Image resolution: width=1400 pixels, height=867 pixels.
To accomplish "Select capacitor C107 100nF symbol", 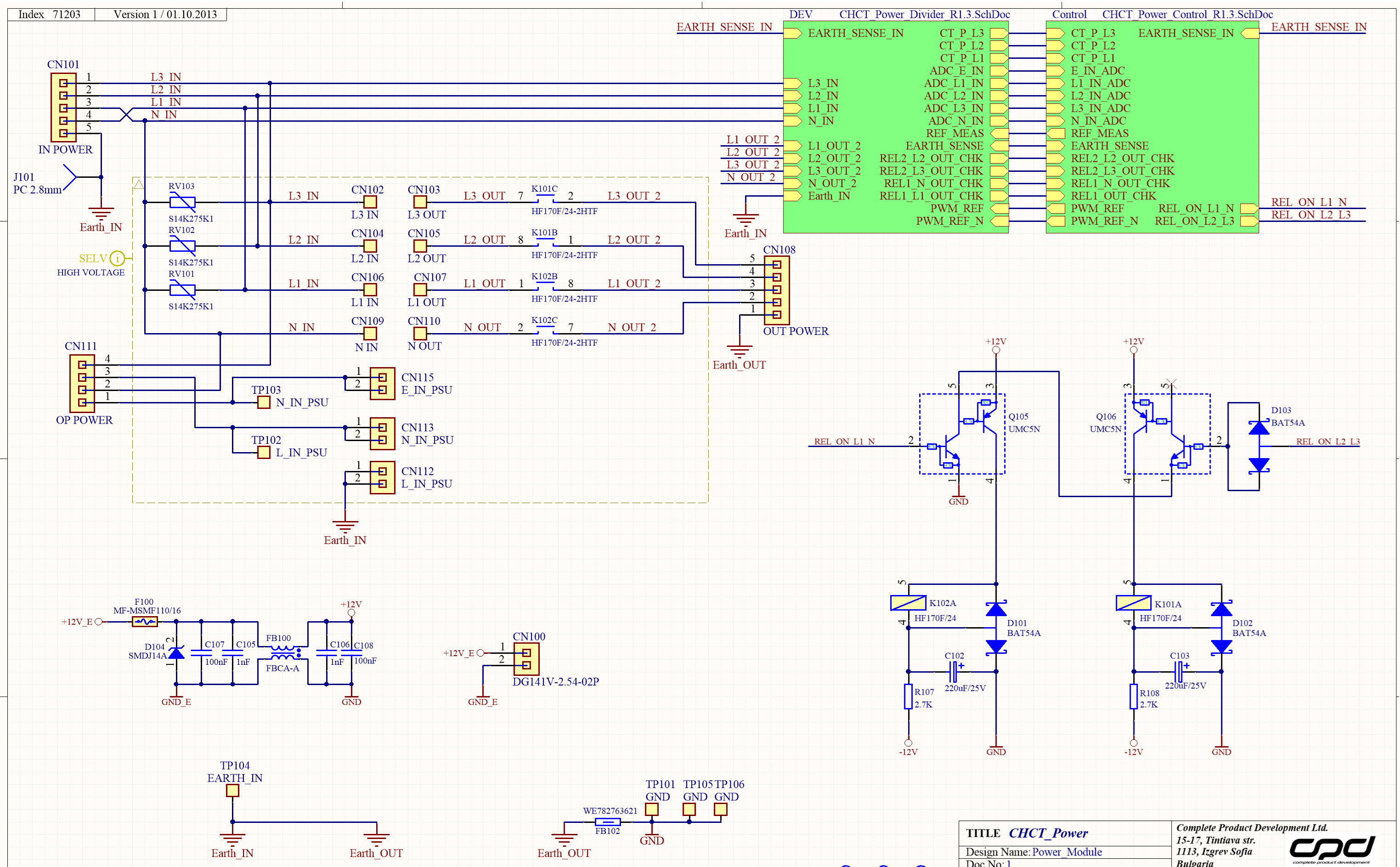I will 201,652.
